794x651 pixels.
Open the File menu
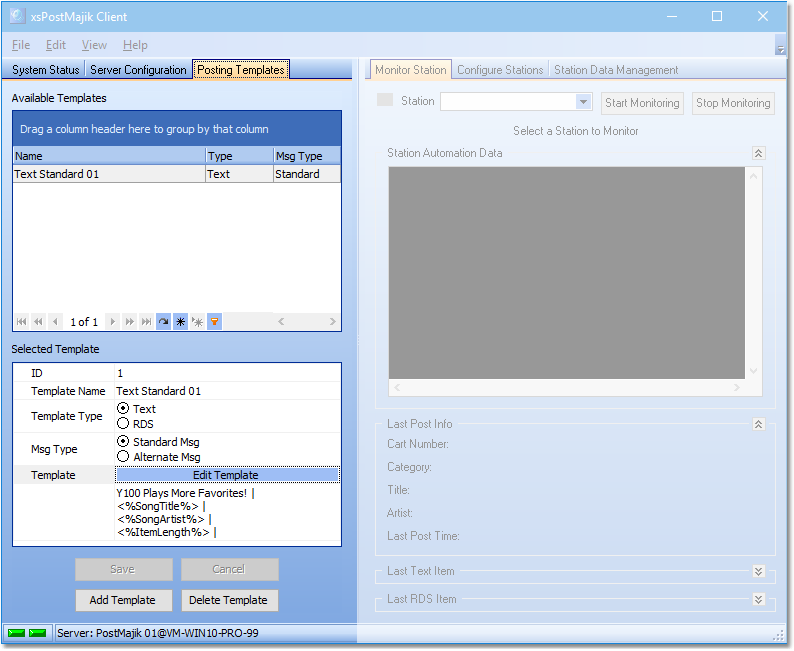click(21, 45)
